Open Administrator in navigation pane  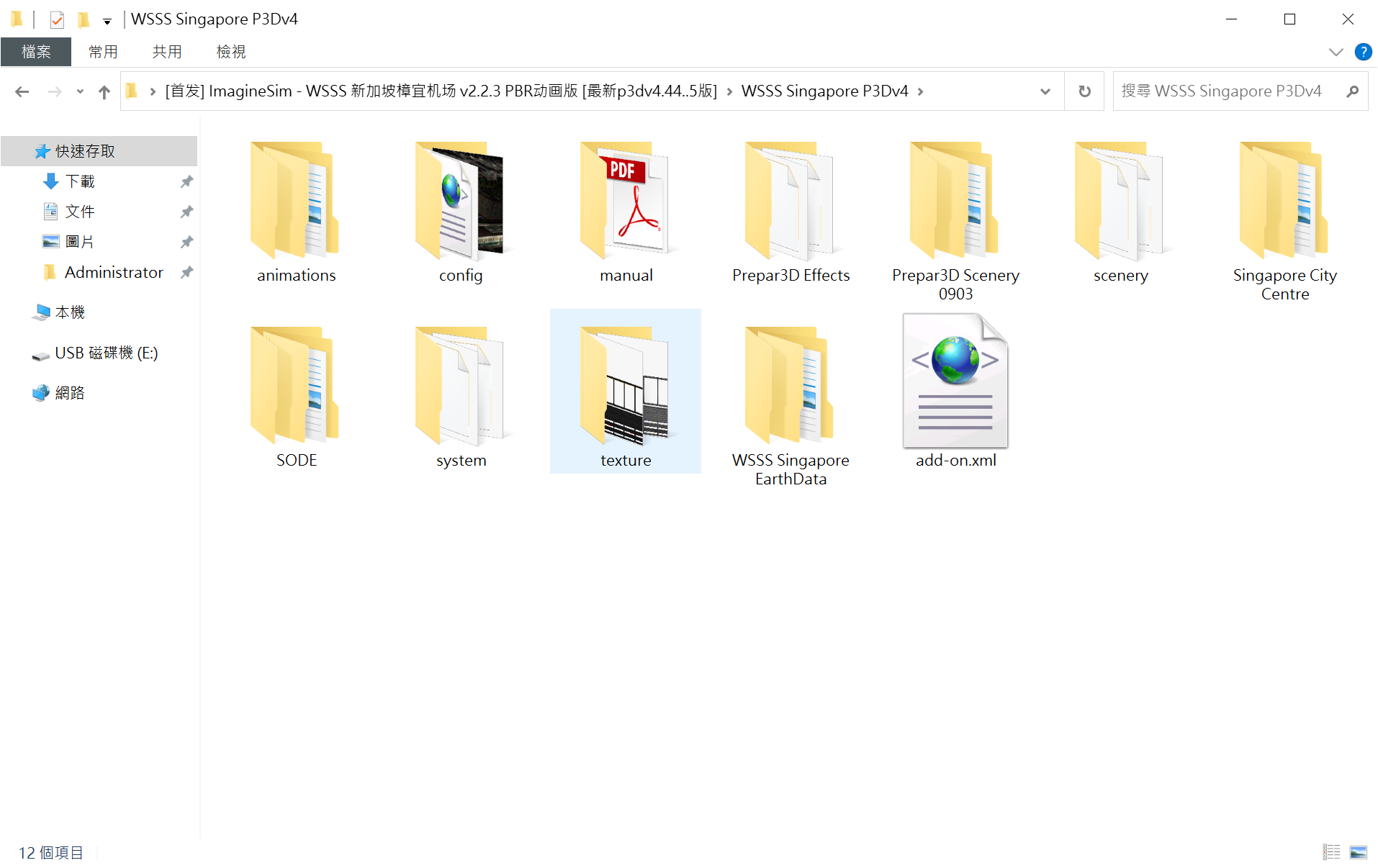[x=114, y=272]
